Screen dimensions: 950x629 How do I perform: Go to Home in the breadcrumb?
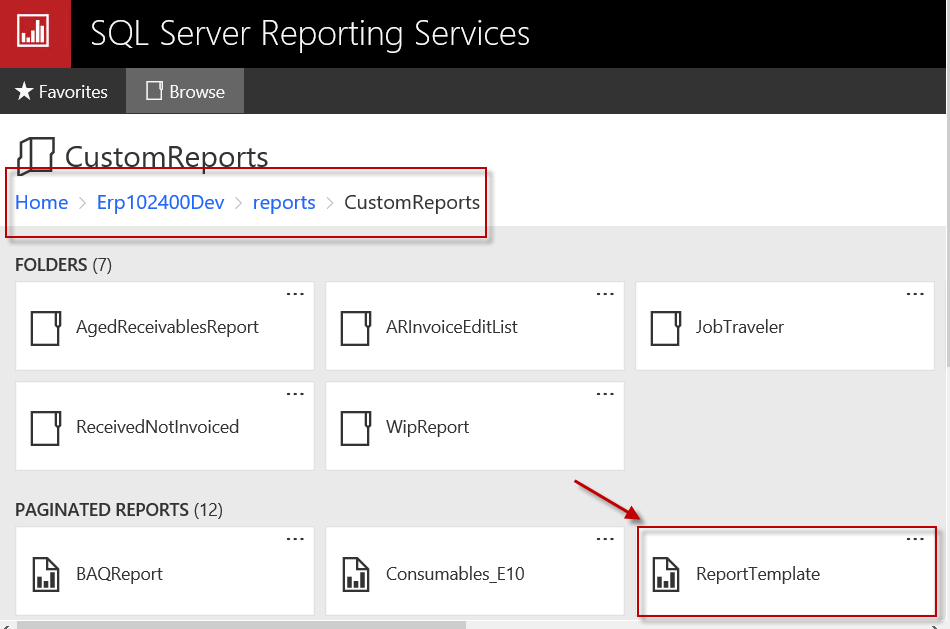[41, 203]
